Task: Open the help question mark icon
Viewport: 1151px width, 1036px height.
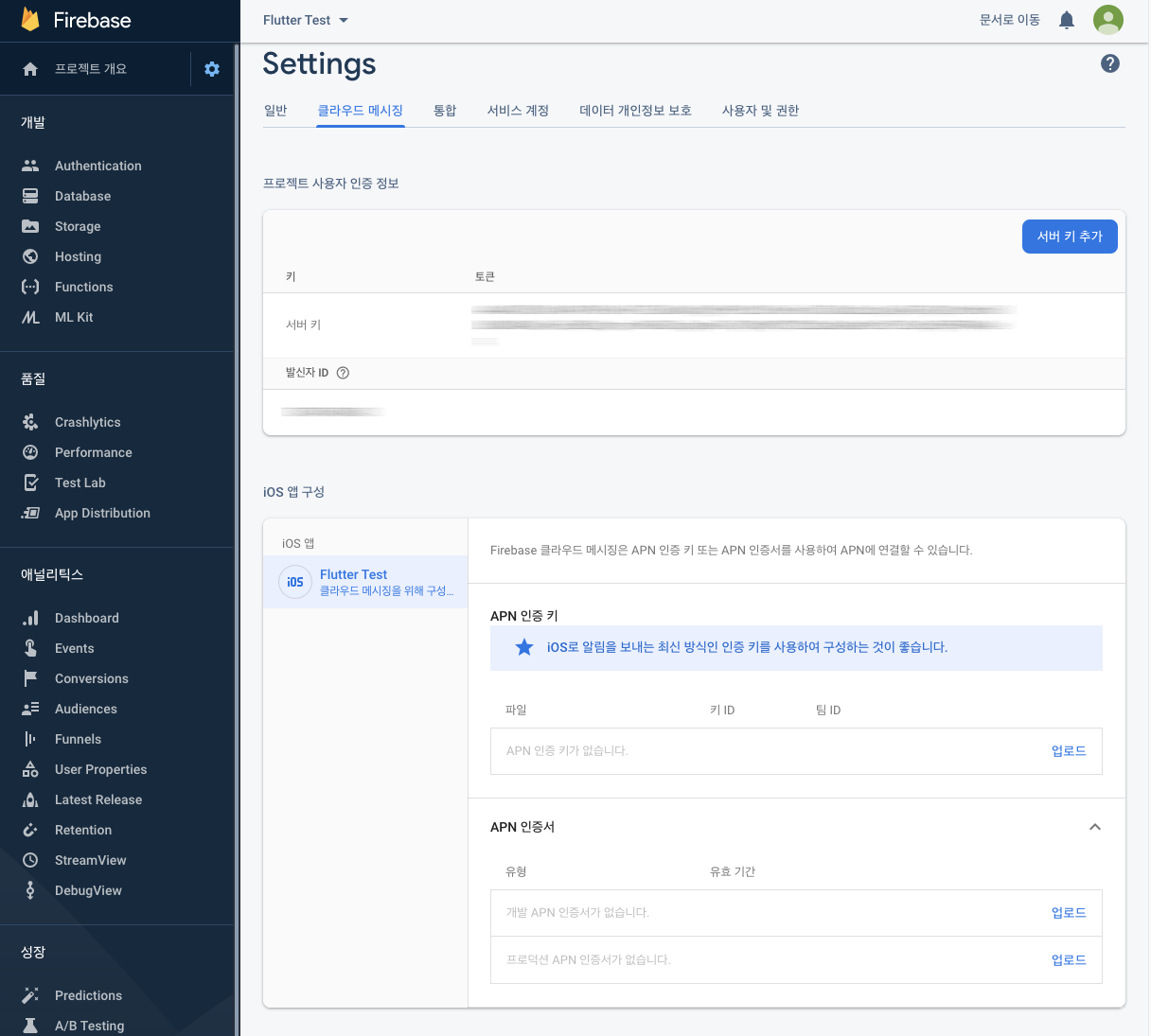Action: click(x=1110, y=63)
